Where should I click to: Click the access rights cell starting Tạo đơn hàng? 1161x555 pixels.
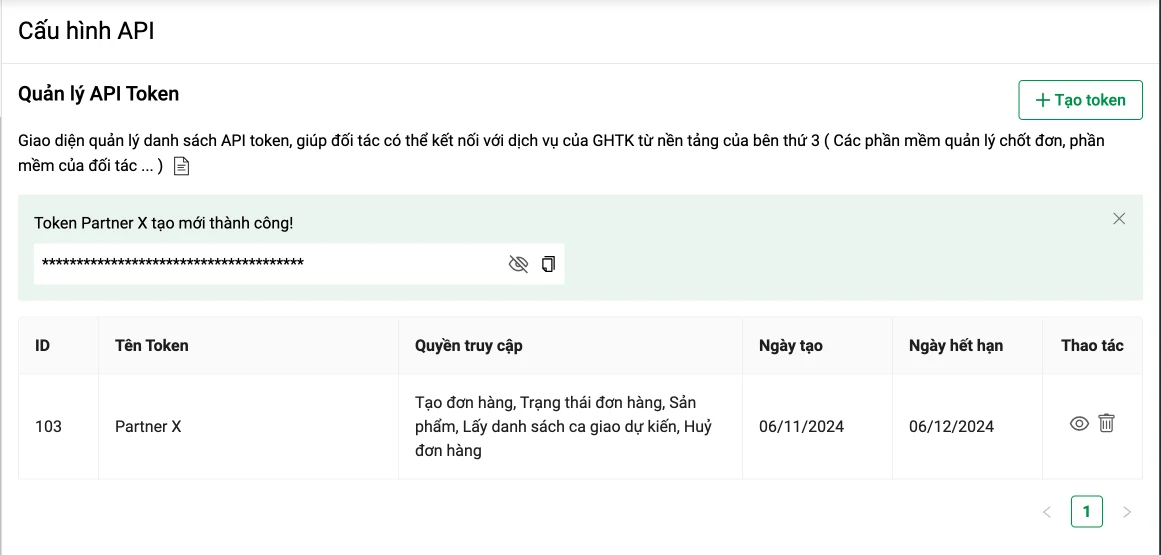pyautogui.click(x=570, y=426)
